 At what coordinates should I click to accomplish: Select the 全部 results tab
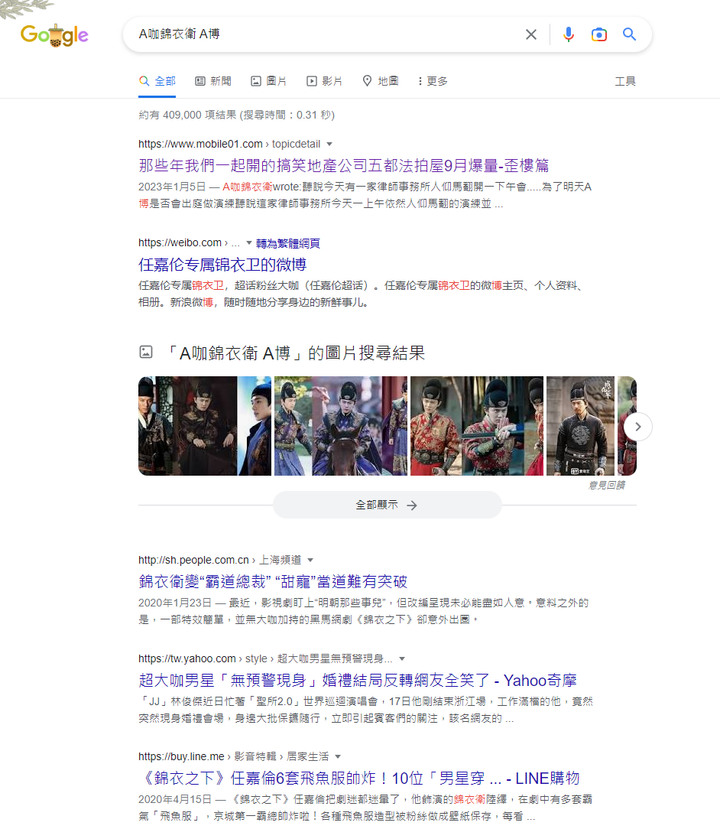157,81
